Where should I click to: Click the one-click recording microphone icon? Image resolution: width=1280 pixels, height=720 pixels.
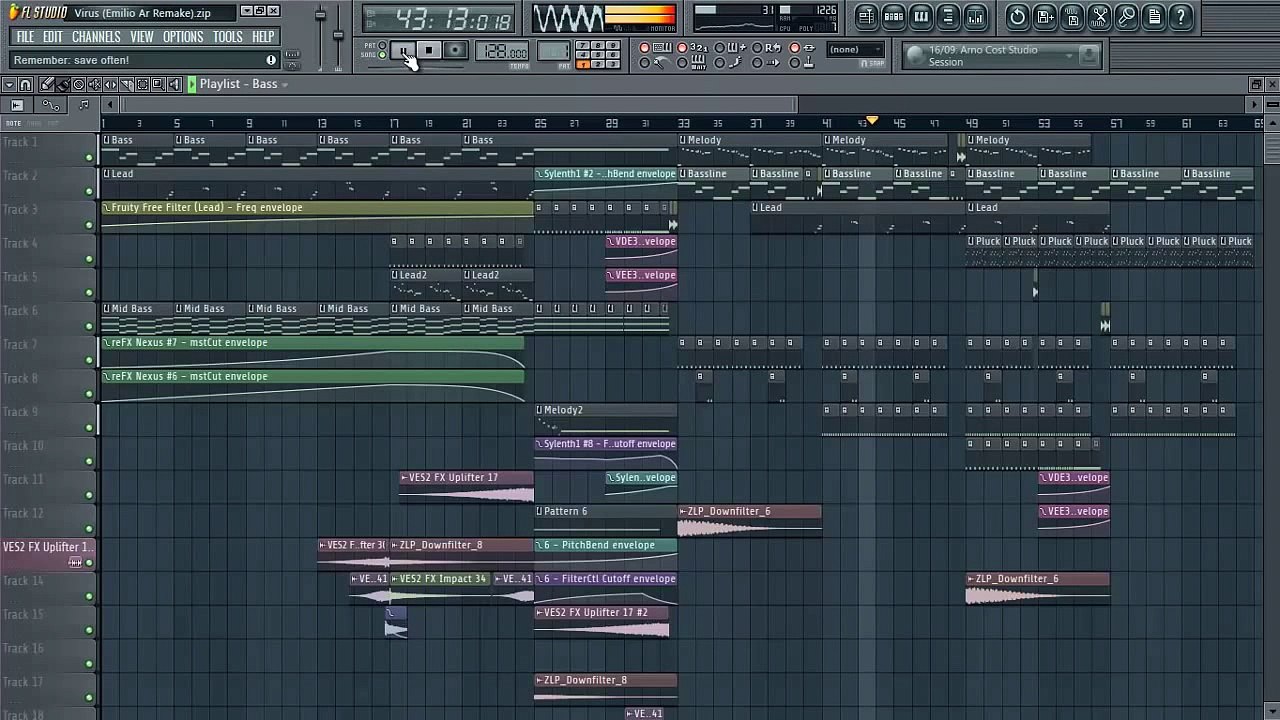tap(1127, 17)
